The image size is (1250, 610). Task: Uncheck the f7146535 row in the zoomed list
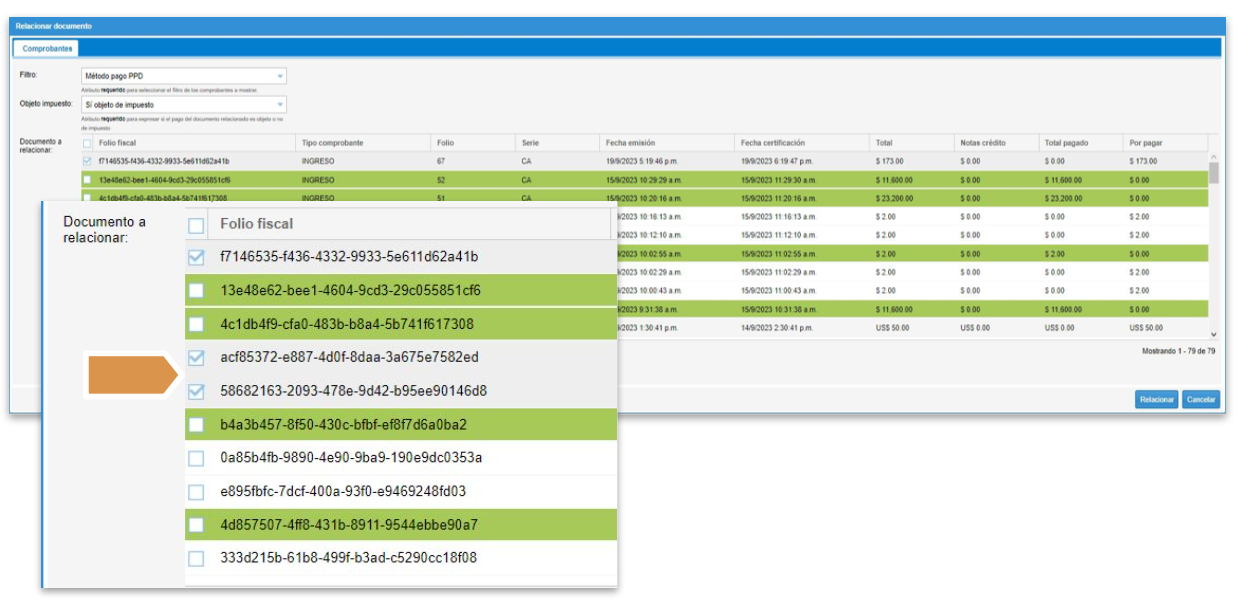tap(196, 257)
